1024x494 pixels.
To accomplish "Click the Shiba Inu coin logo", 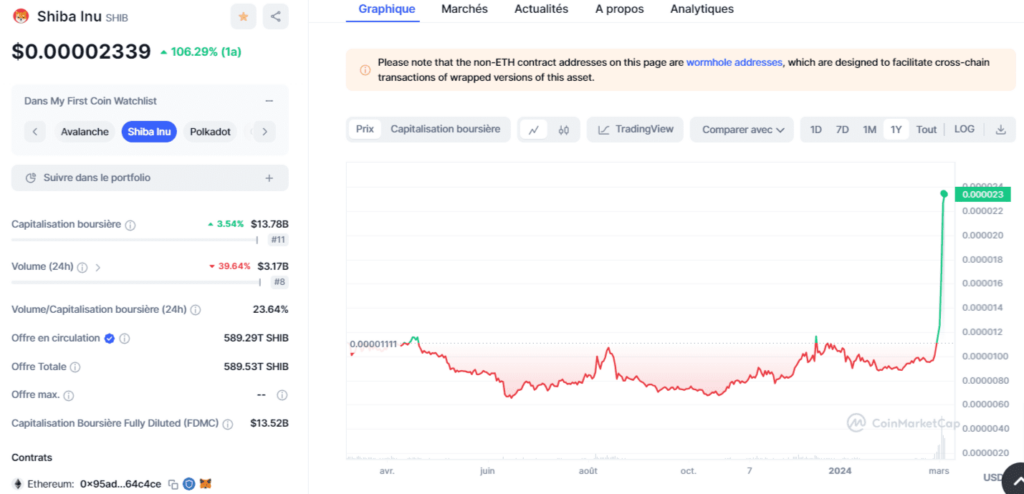I will [21, 16].
